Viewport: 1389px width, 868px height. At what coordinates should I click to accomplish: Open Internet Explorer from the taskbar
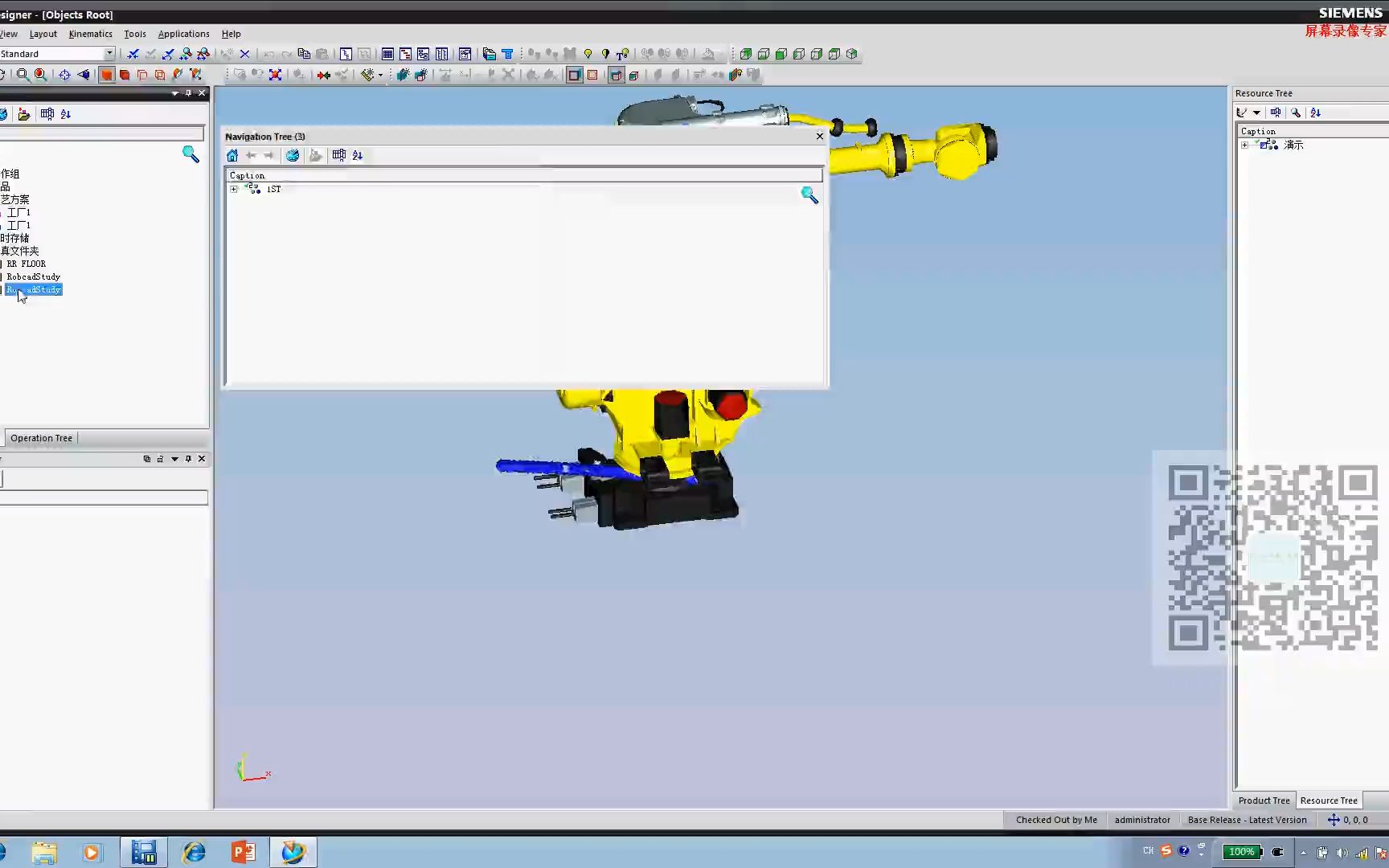[194, 852]
